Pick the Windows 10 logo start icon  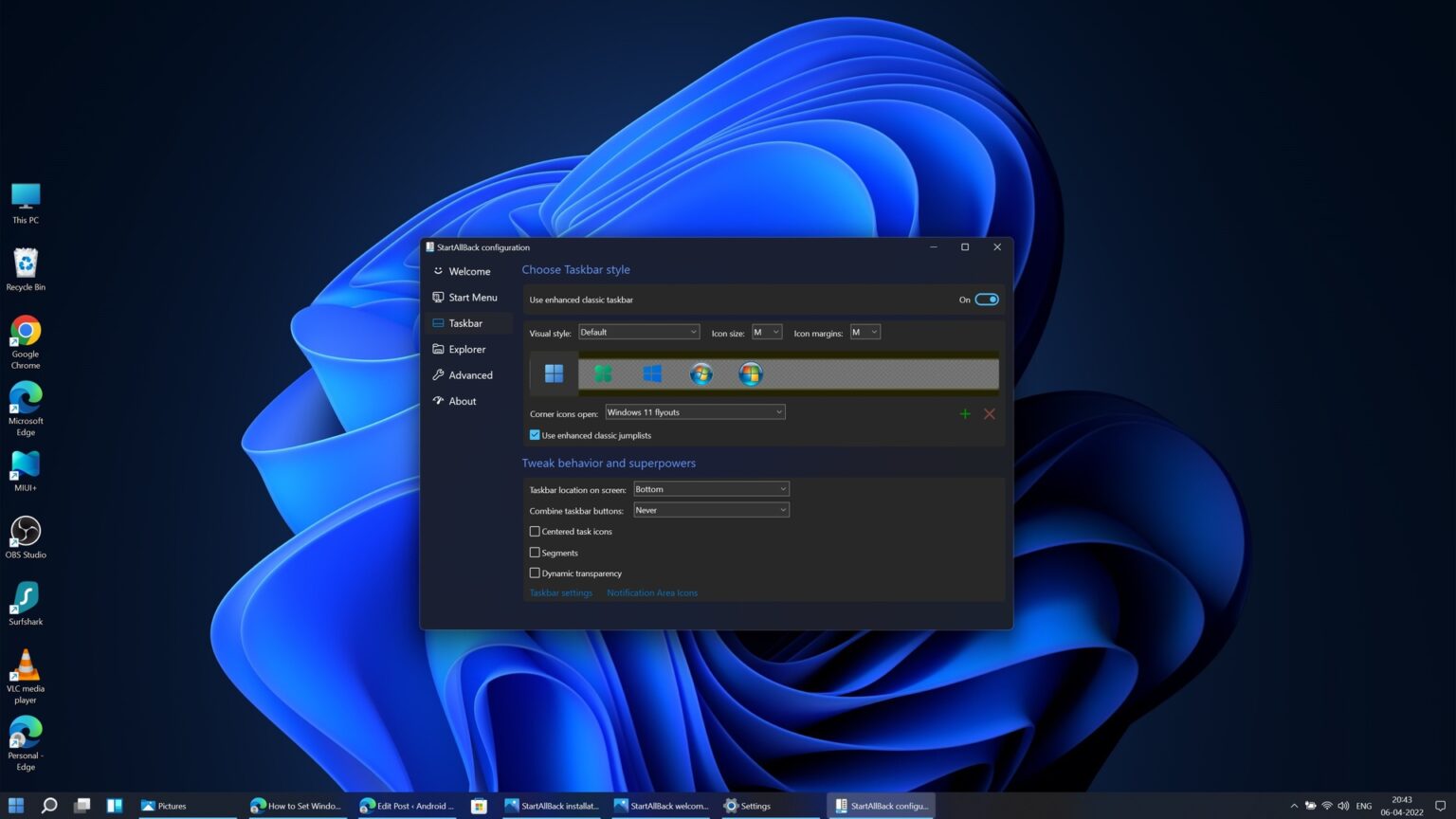(652, 374)
